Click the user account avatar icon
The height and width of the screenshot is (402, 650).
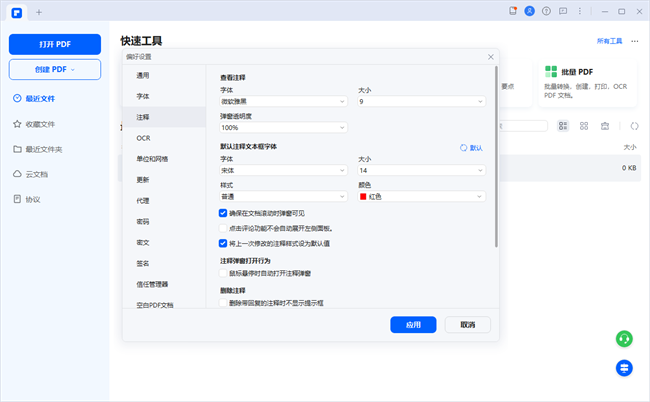528,11
